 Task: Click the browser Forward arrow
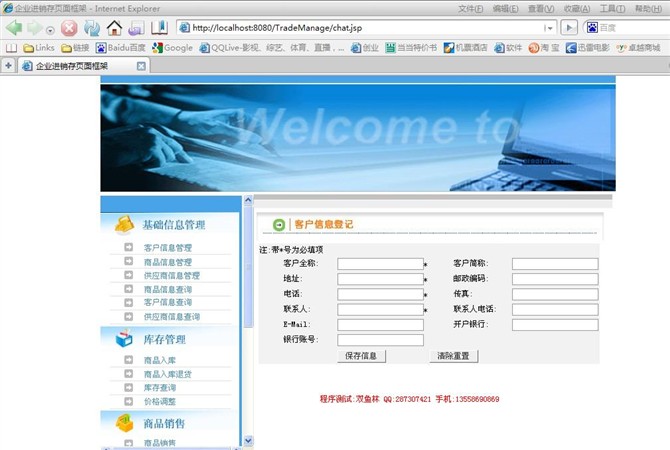(35, 28)
